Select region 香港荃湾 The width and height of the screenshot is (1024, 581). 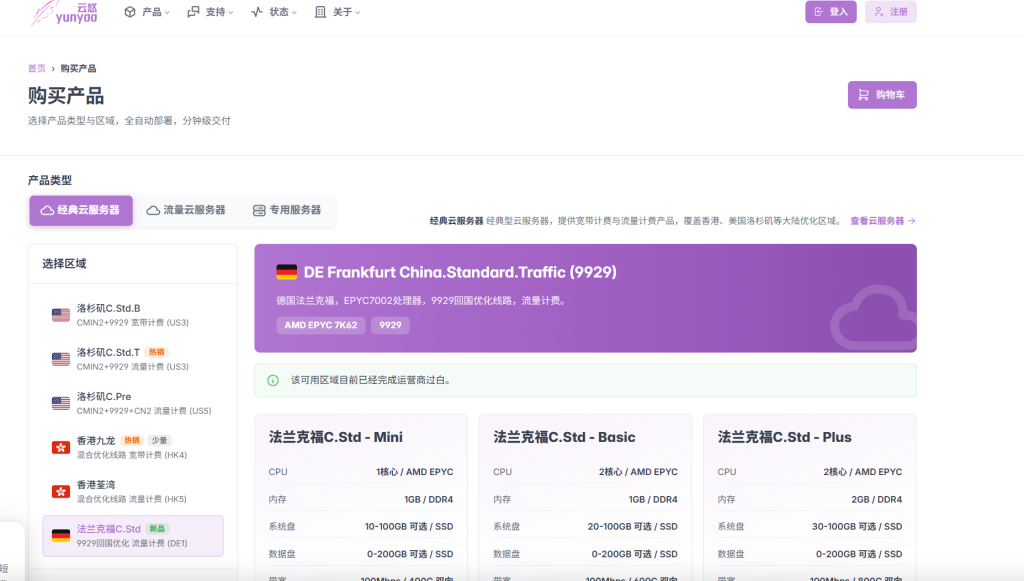133,491
